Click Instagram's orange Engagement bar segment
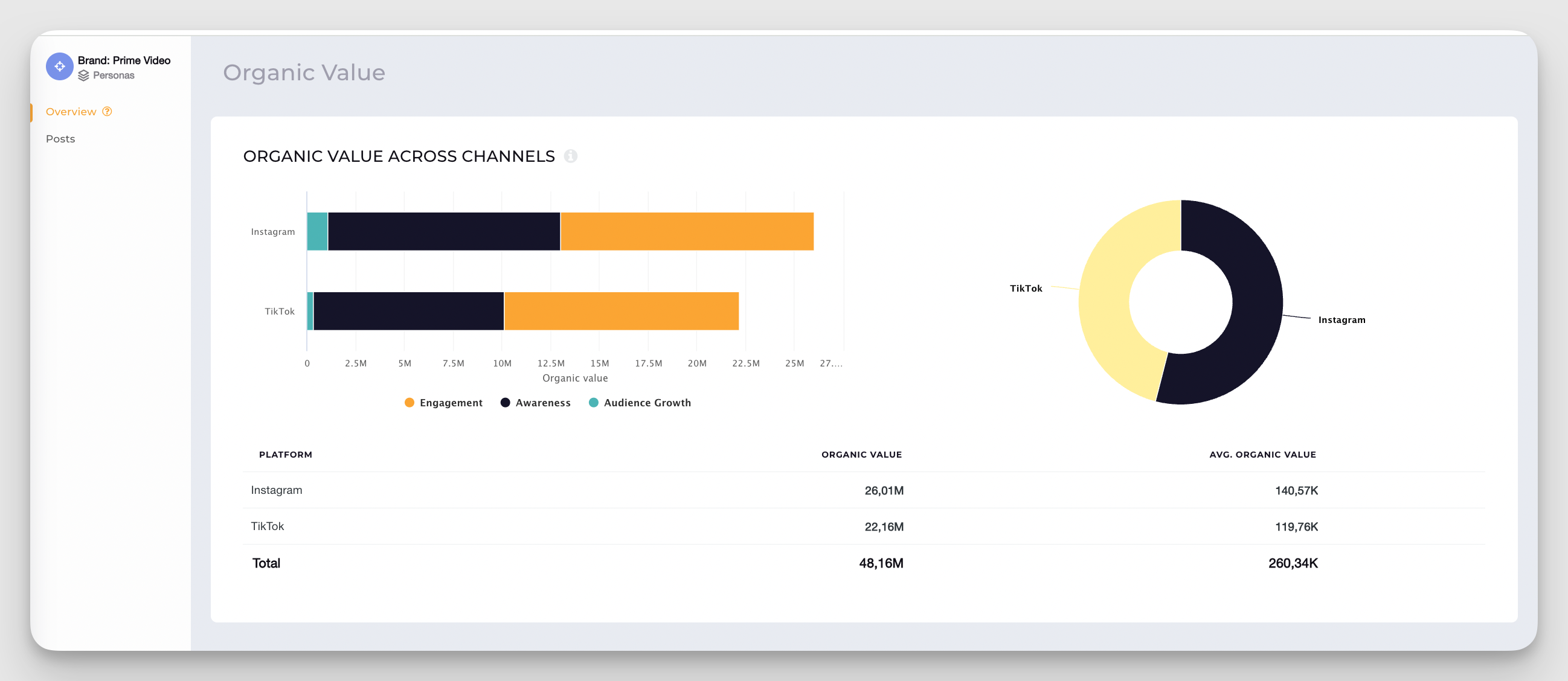Viewport: 1568px width, 681px height. coord(687,231)
